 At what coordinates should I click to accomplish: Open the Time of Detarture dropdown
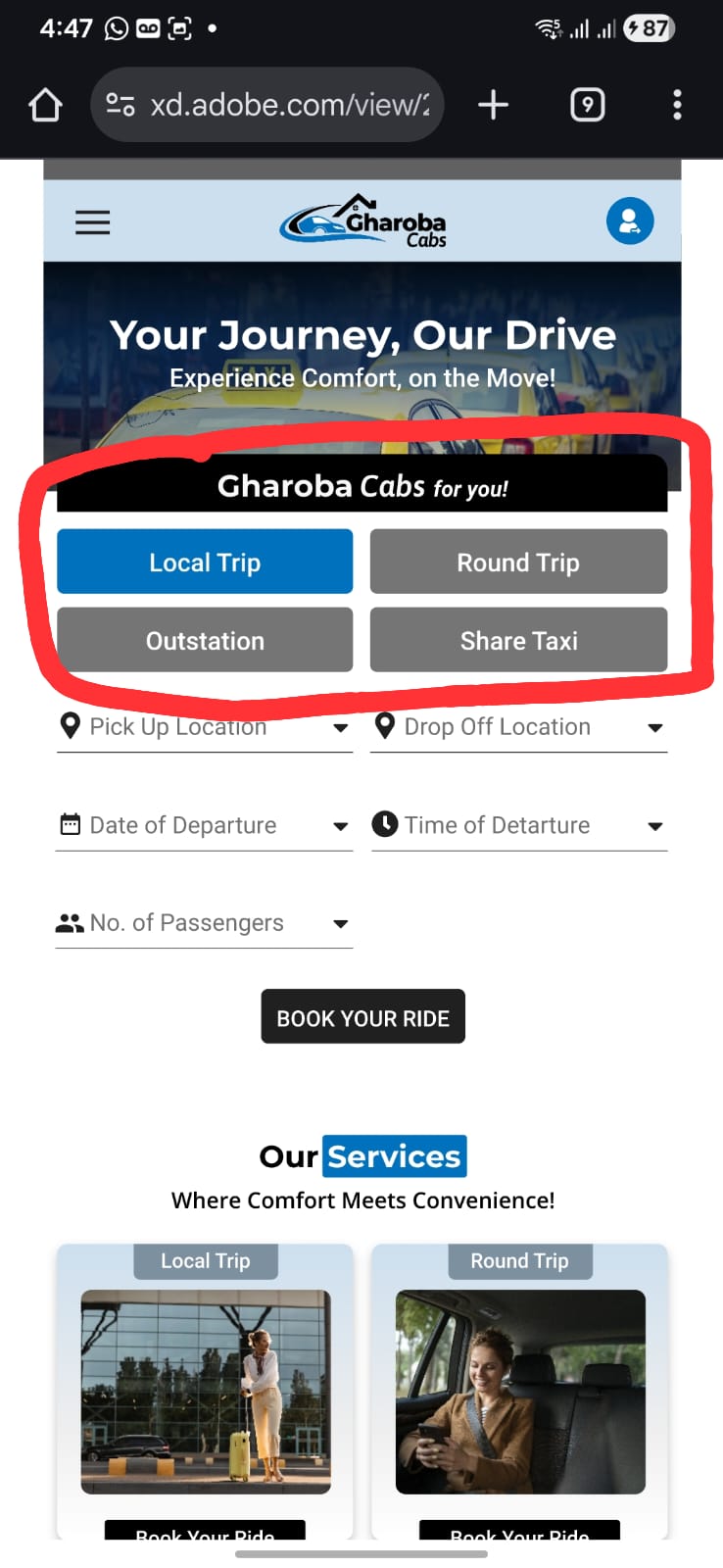click(518, 825)
